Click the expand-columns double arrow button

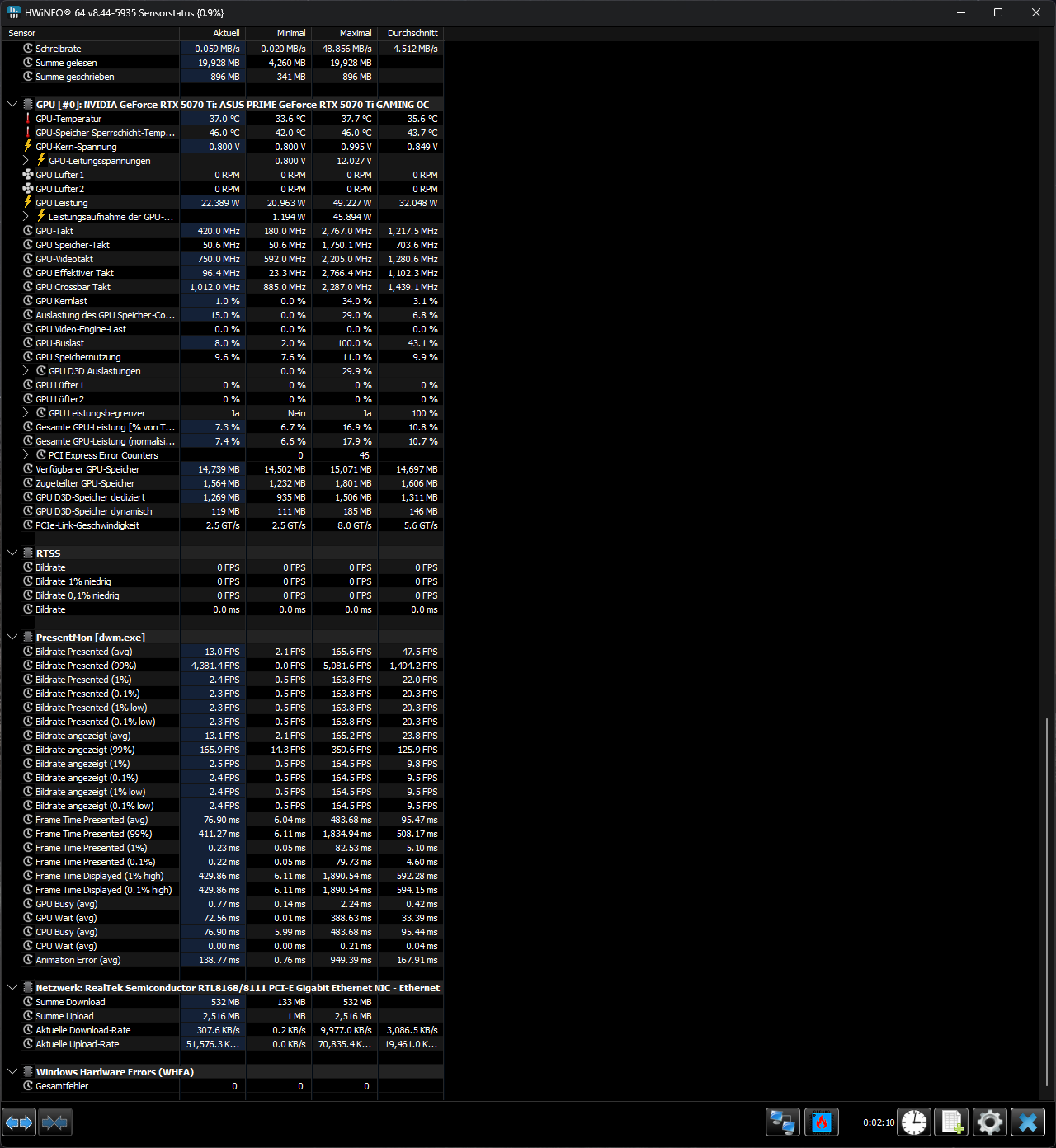click(x=19, y=1122)
